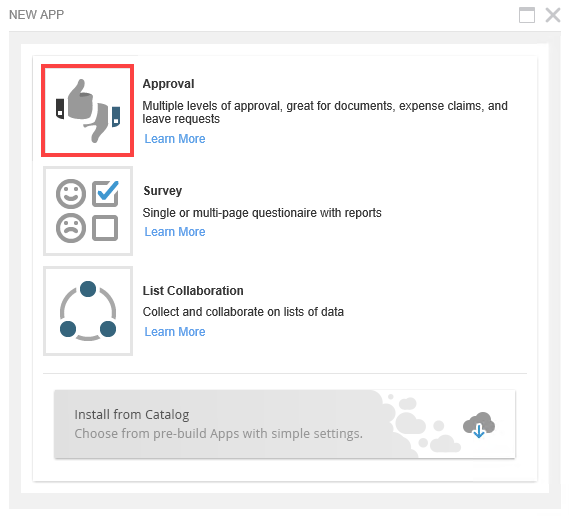Select the Survey title text
This screenshot has height=516, width=569.
point(163,191)
